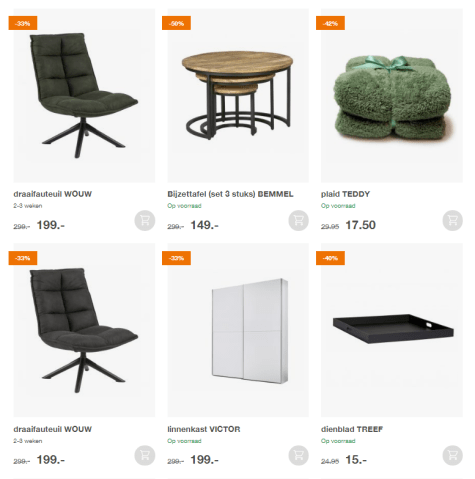Open green teddy plaid product image
Image resolution: width=475 pixels, height=479 pixels.
point(392,96)
